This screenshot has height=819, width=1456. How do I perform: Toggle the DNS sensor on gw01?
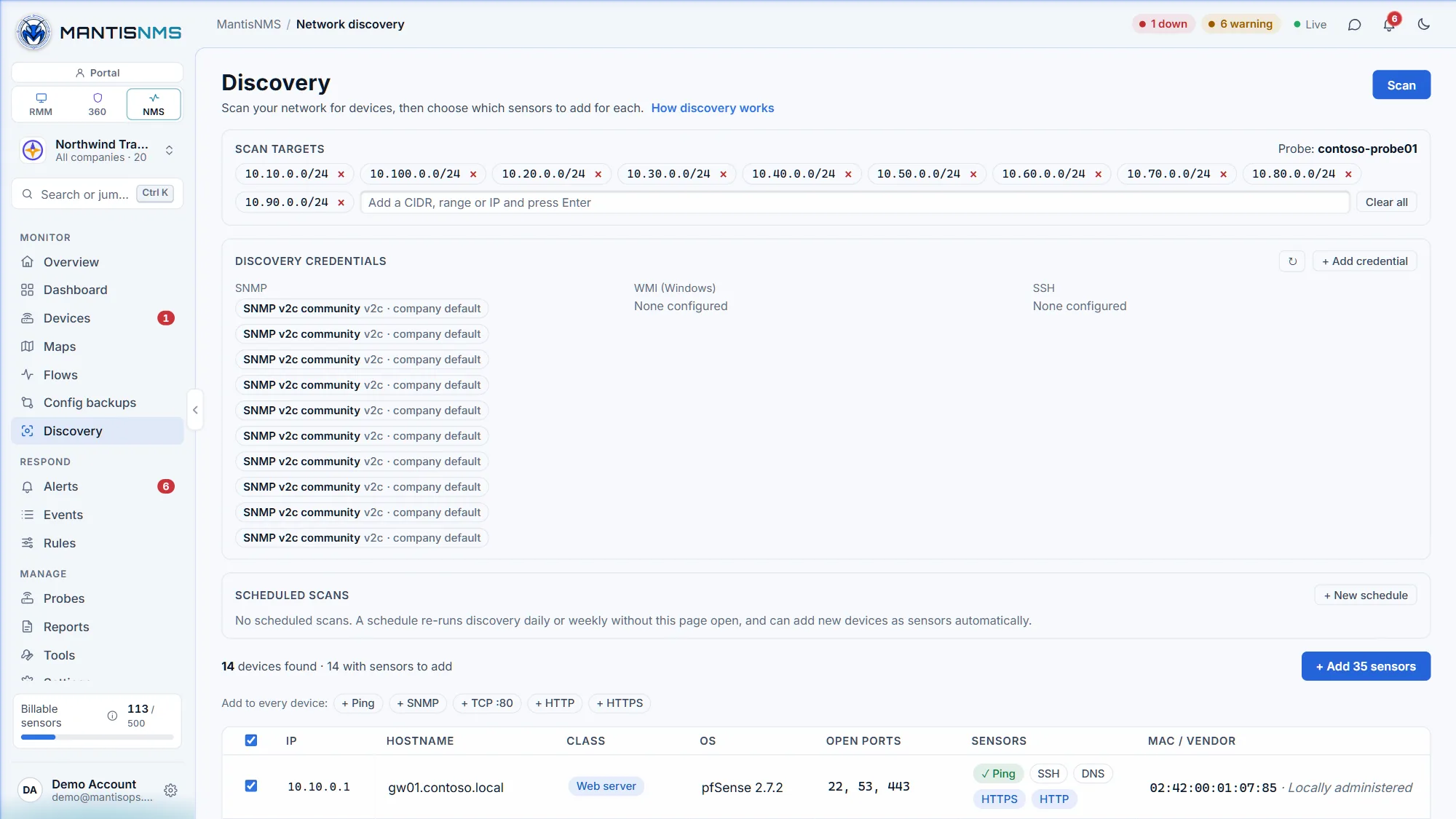pos(1093,774)
